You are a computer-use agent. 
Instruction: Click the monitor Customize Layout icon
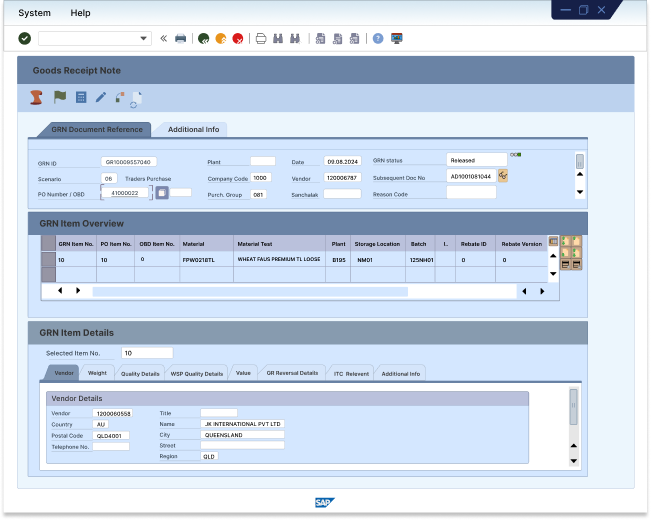[x=397, y=39]
